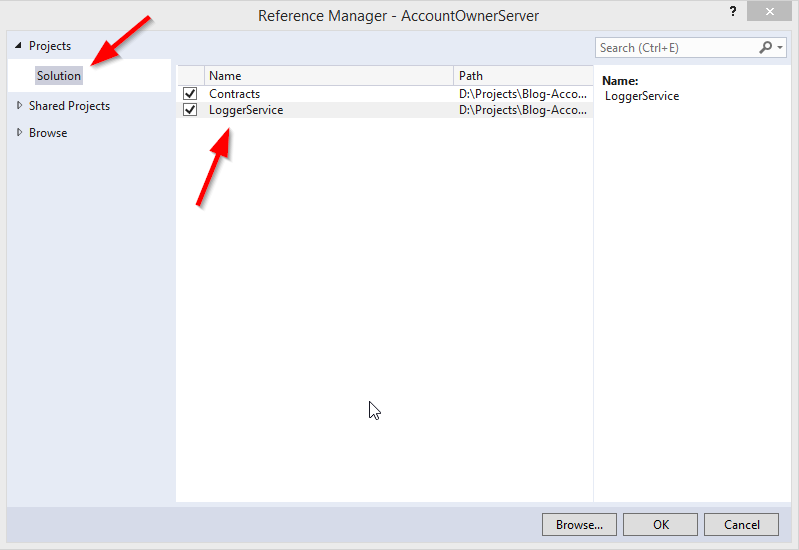
Task: Expand the Shared Projects section
Action: point(18,105)
